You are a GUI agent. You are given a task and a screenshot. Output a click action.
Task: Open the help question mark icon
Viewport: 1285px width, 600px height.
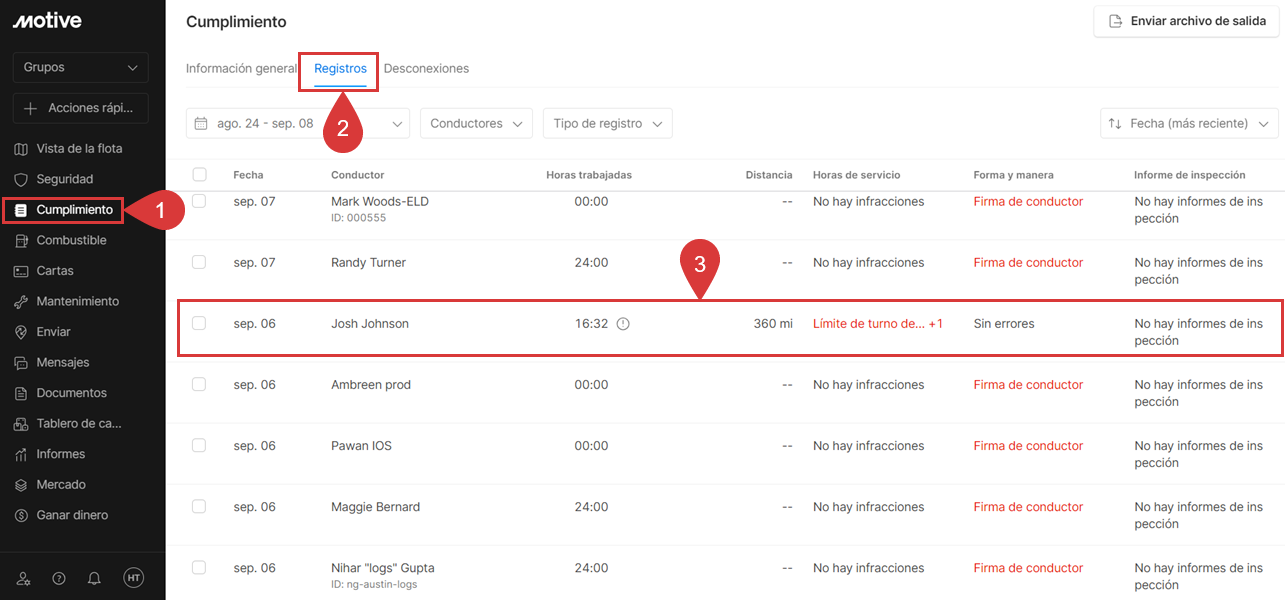(x=59, y=578)
